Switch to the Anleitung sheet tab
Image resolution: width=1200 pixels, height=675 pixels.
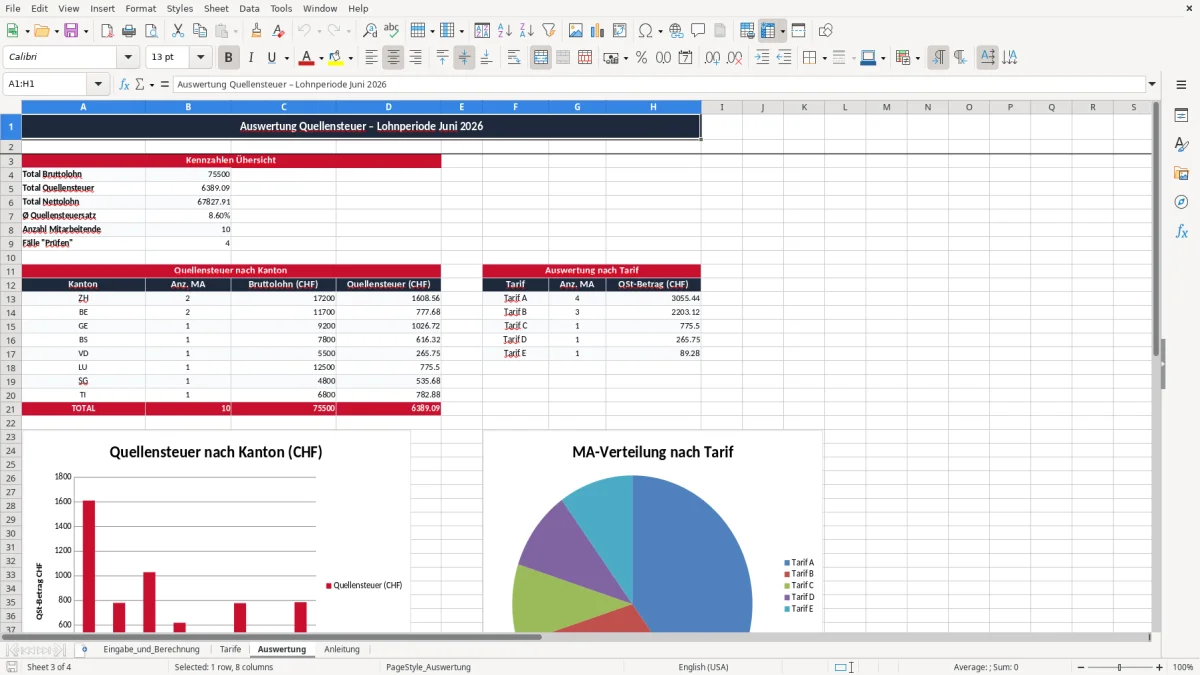(342, 649)
